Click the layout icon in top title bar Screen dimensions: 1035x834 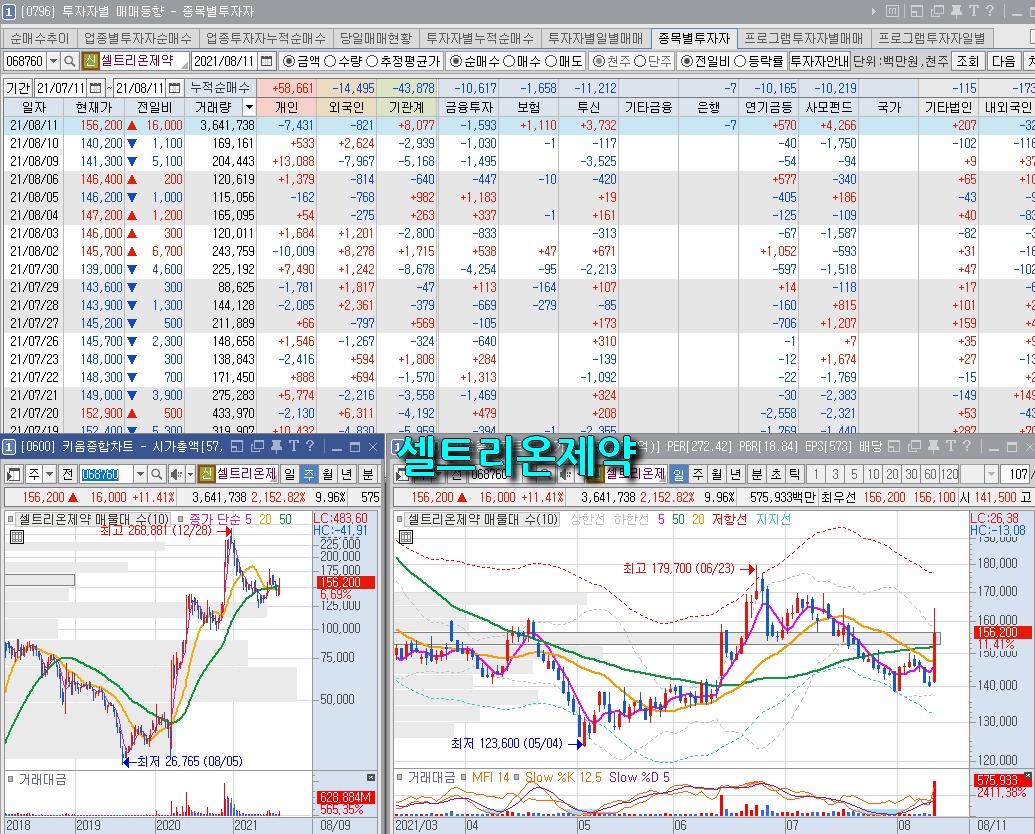[917, 11]
